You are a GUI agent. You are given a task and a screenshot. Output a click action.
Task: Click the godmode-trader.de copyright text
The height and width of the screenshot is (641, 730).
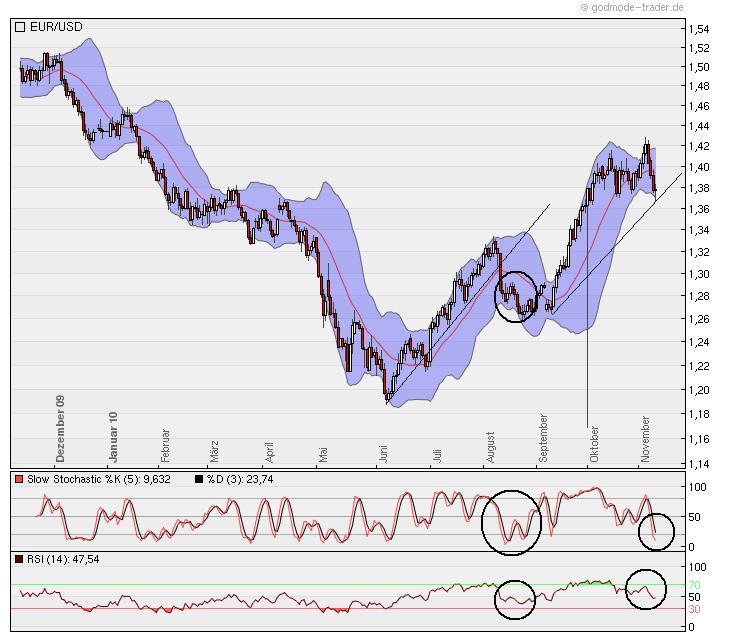633,7
